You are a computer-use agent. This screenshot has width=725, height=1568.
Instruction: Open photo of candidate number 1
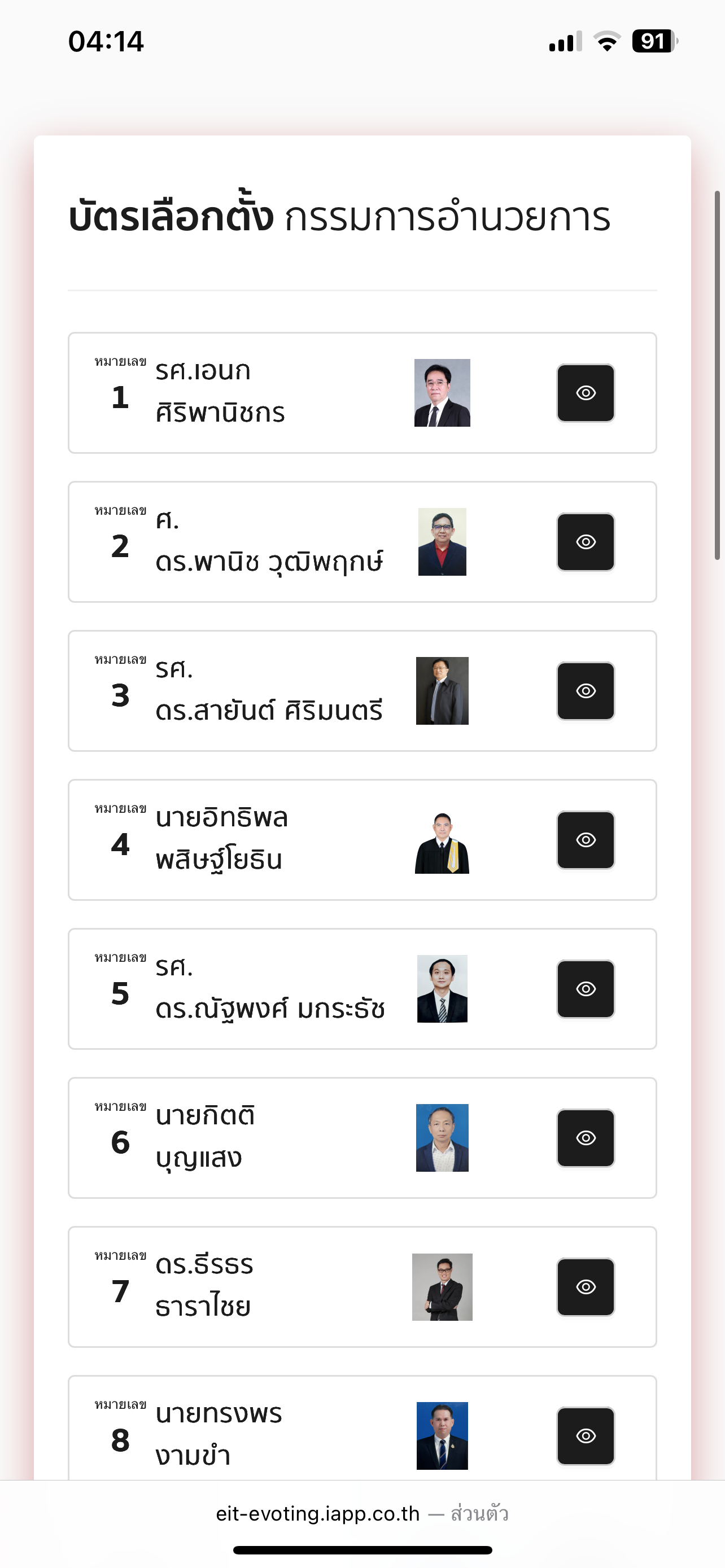[x=442, y=393]
